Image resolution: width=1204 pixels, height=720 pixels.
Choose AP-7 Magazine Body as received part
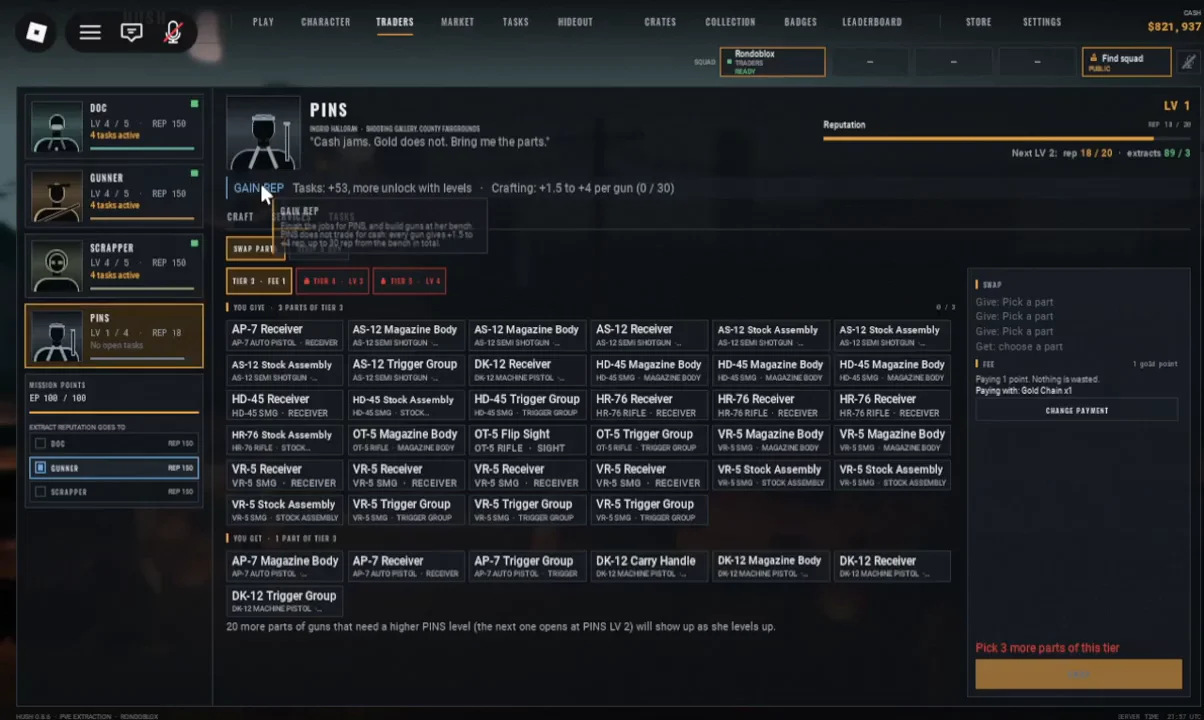pyautogui.click(x=285, y=566)
